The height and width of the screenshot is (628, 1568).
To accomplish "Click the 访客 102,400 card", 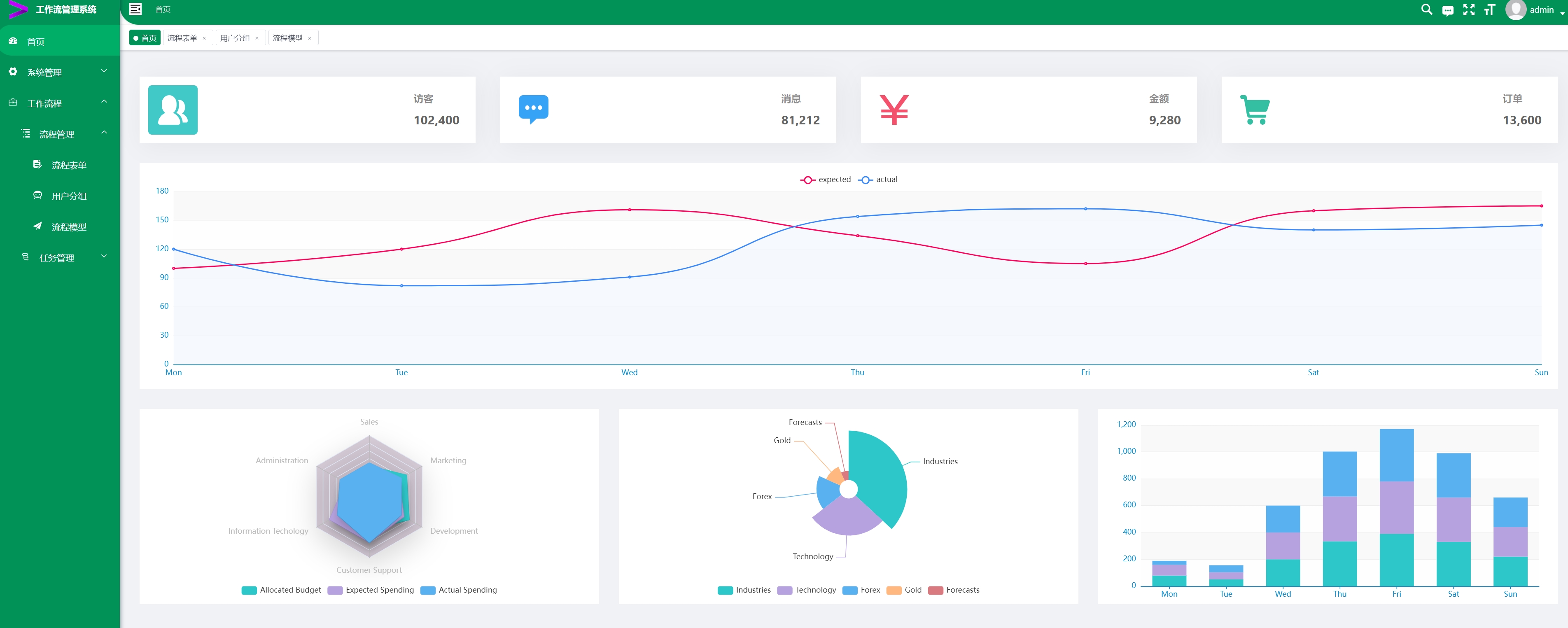I will (308, 110).
